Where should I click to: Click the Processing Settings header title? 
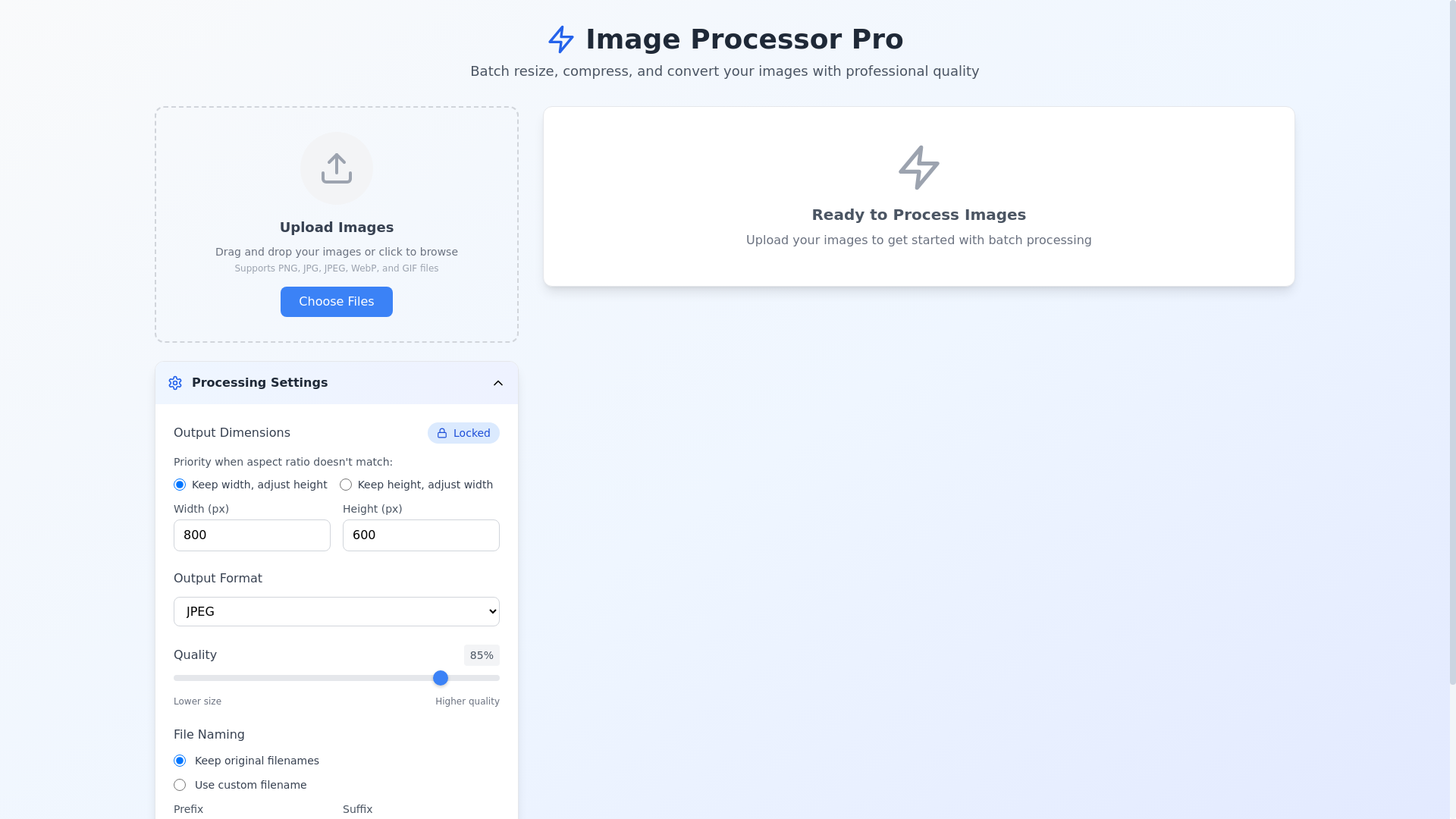tap(259, 383)
